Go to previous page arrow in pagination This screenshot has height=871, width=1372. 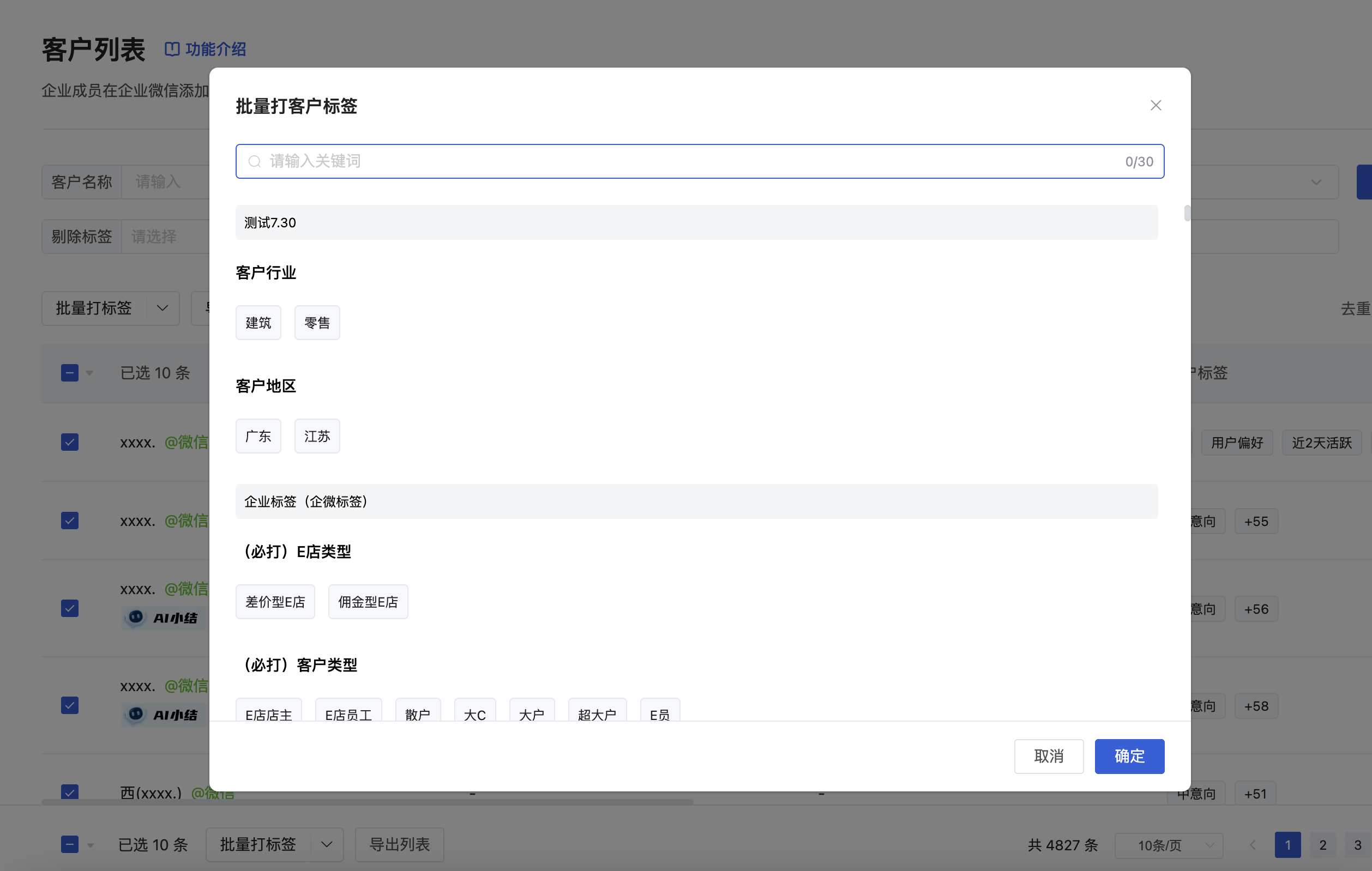tap(1253, 845)
